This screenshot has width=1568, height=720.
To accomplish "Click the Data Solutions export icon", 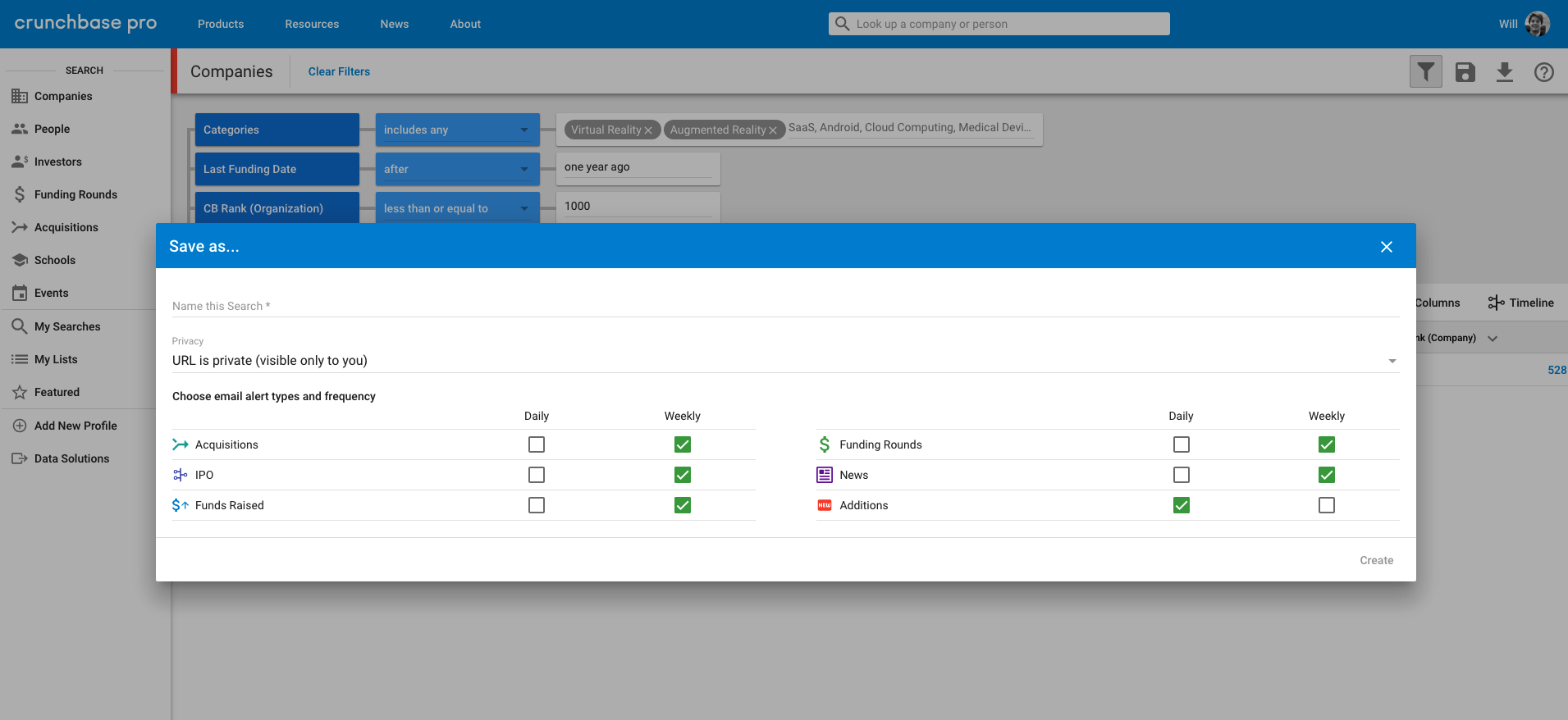I will pyautogui.click(x=20, y=458).
